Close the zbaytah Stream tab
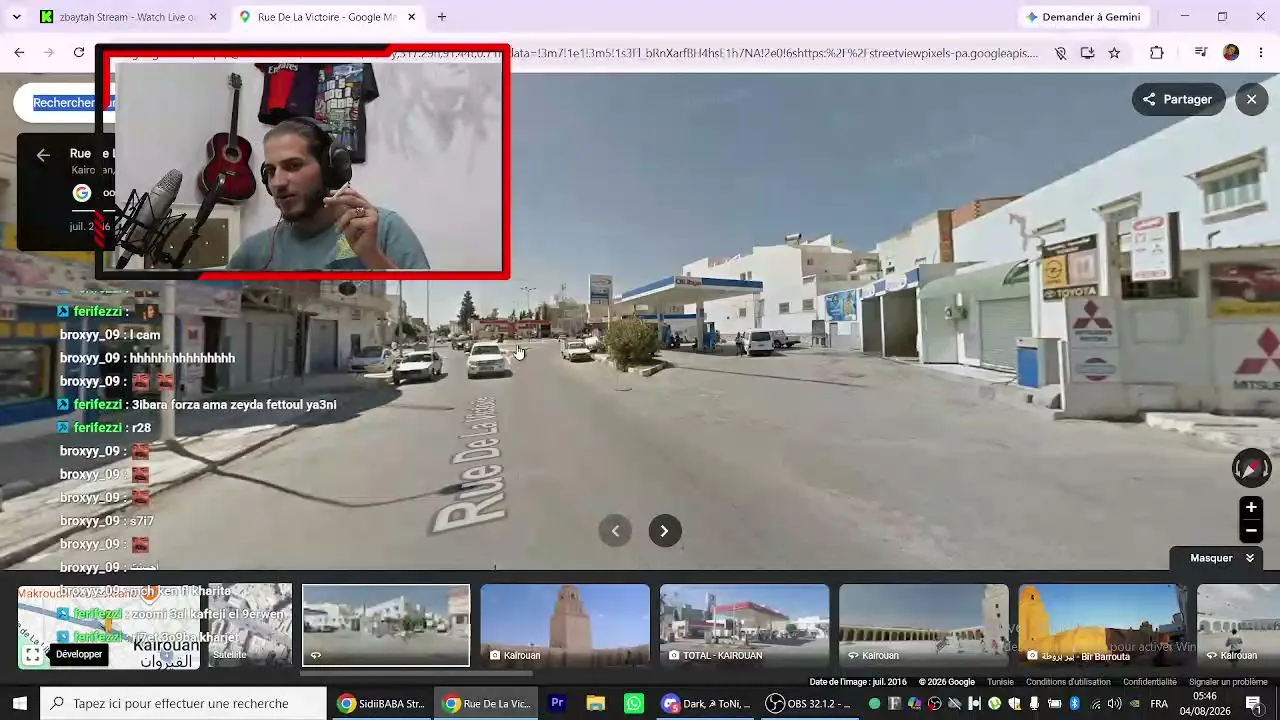 (x=213, y=17)
